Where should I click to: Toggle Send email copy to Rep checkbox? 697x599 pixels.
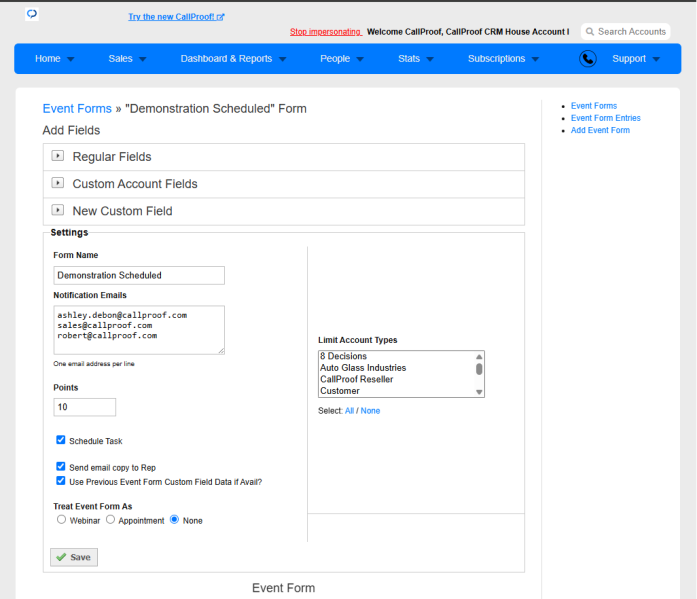pyautogui.click(x=61, y=467)
